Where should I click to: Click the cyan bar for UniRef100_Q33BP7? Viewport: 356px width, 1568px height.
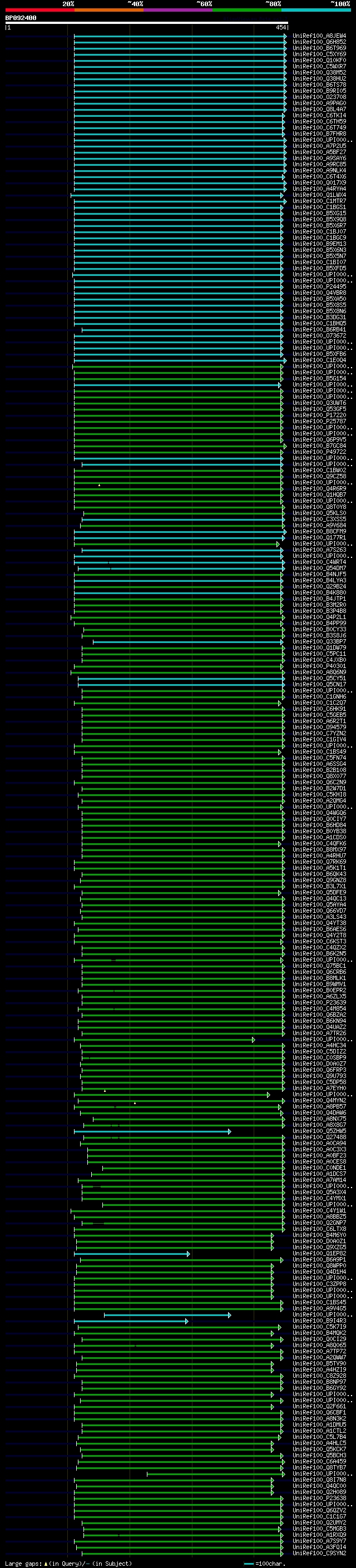(189, 641)
